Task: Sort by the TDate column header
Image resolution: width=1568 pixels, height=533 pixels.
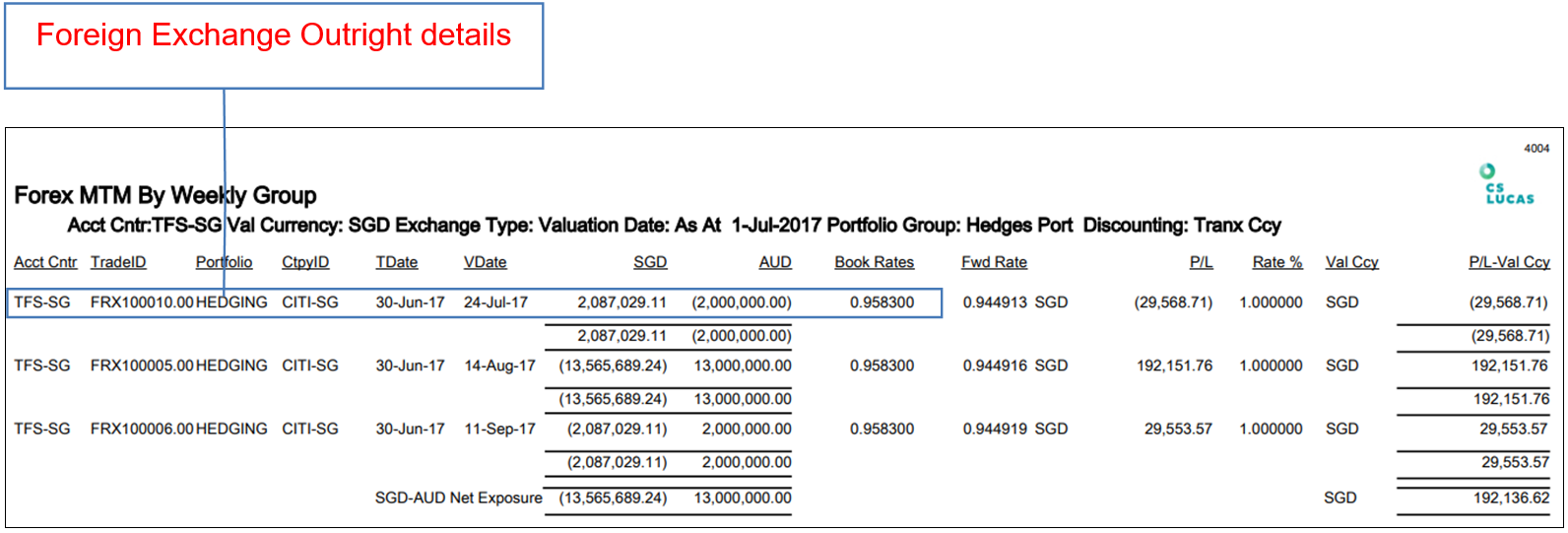Action: (396, 262)
